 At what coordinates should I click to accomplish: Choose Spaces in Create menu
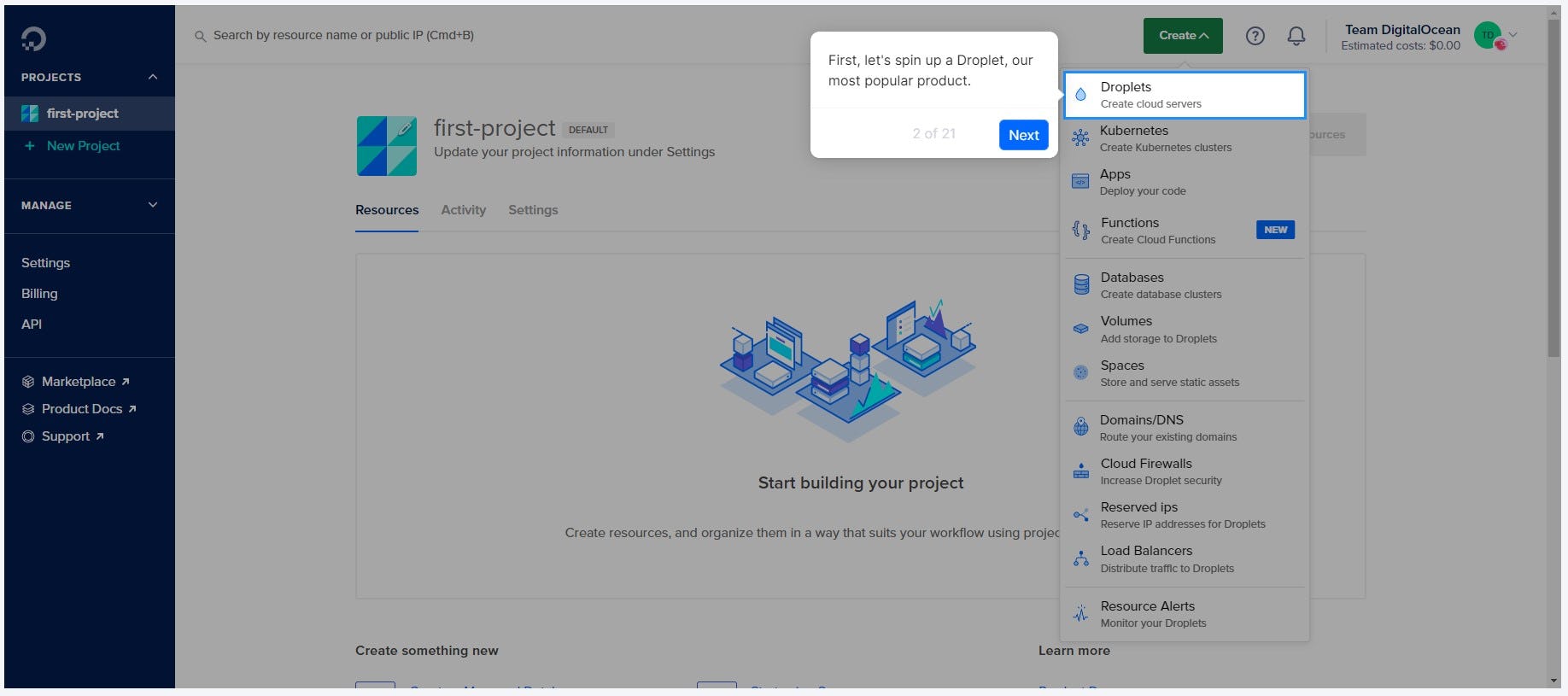1185,373
